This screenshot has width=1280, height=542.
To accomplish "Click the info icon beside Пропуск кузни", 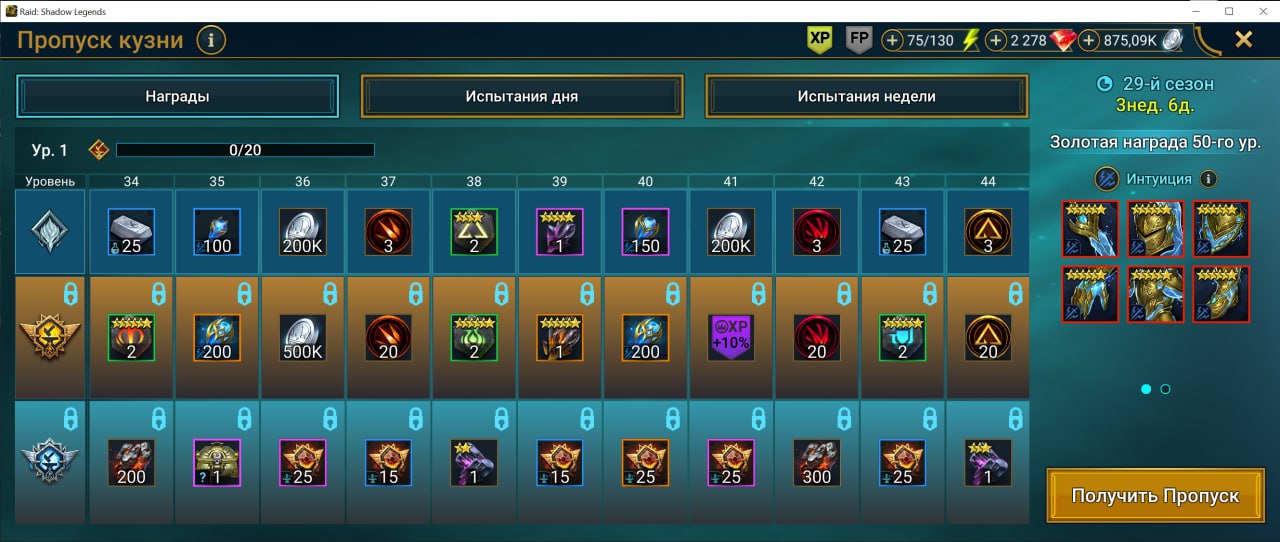I will tap(211, 41).
